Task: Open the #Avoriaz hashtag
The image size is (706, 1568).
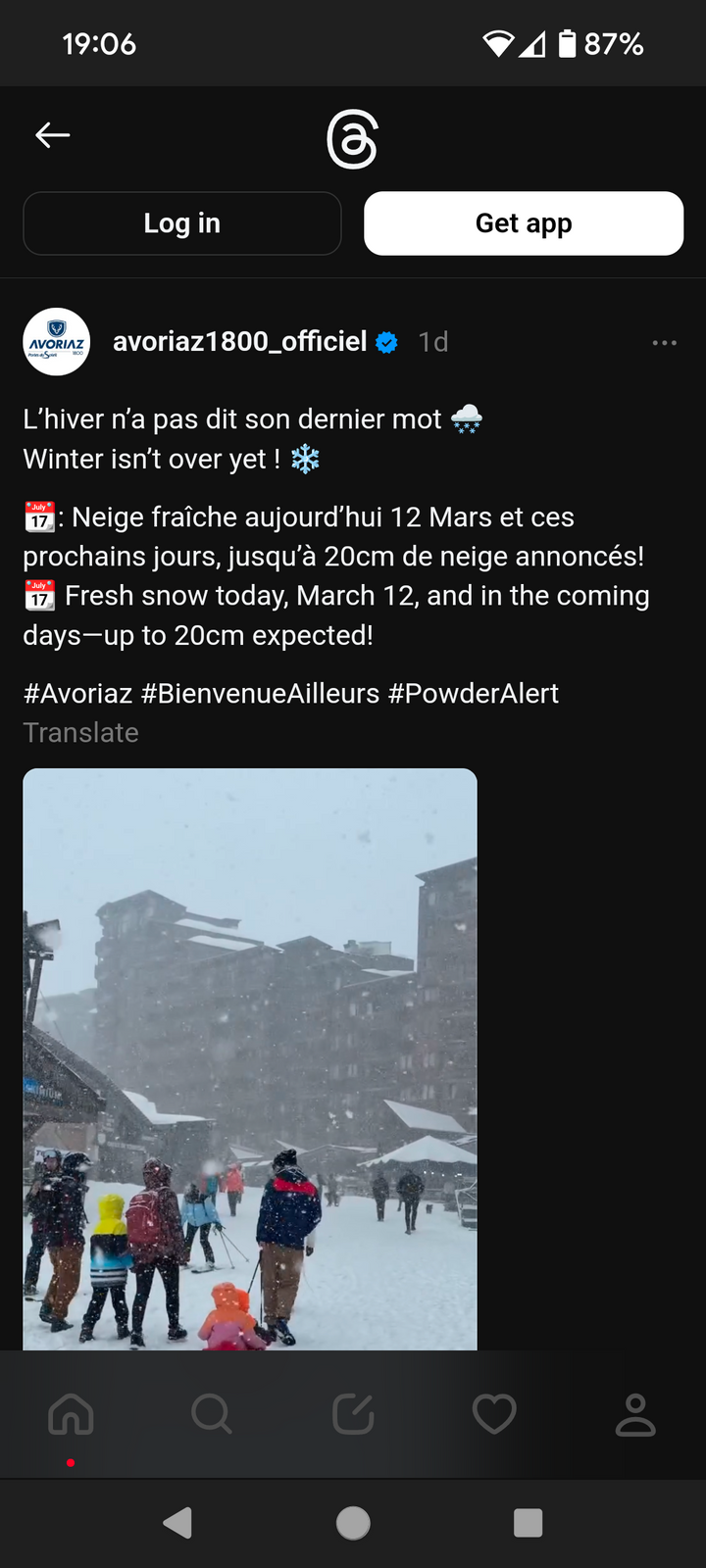Action: (77, 694)
